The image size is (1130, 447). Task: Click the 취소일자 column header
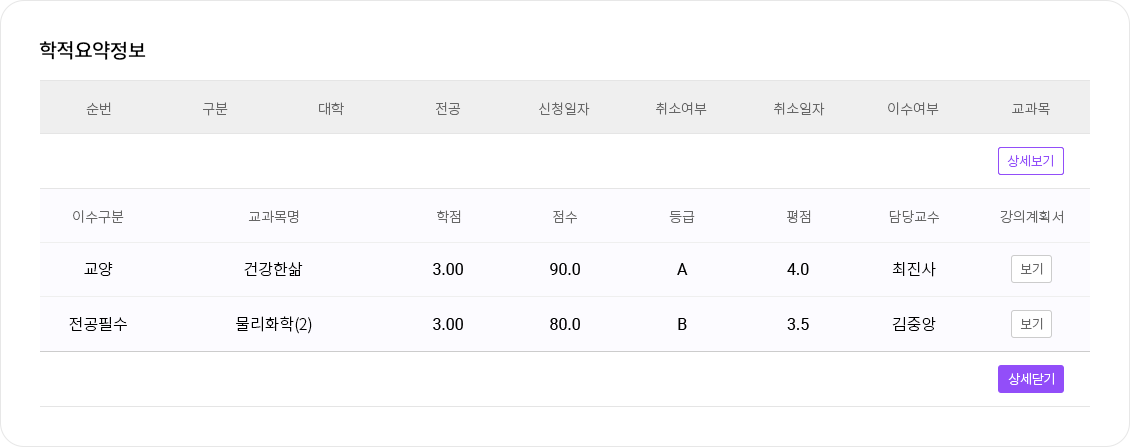tap(798, 108)
